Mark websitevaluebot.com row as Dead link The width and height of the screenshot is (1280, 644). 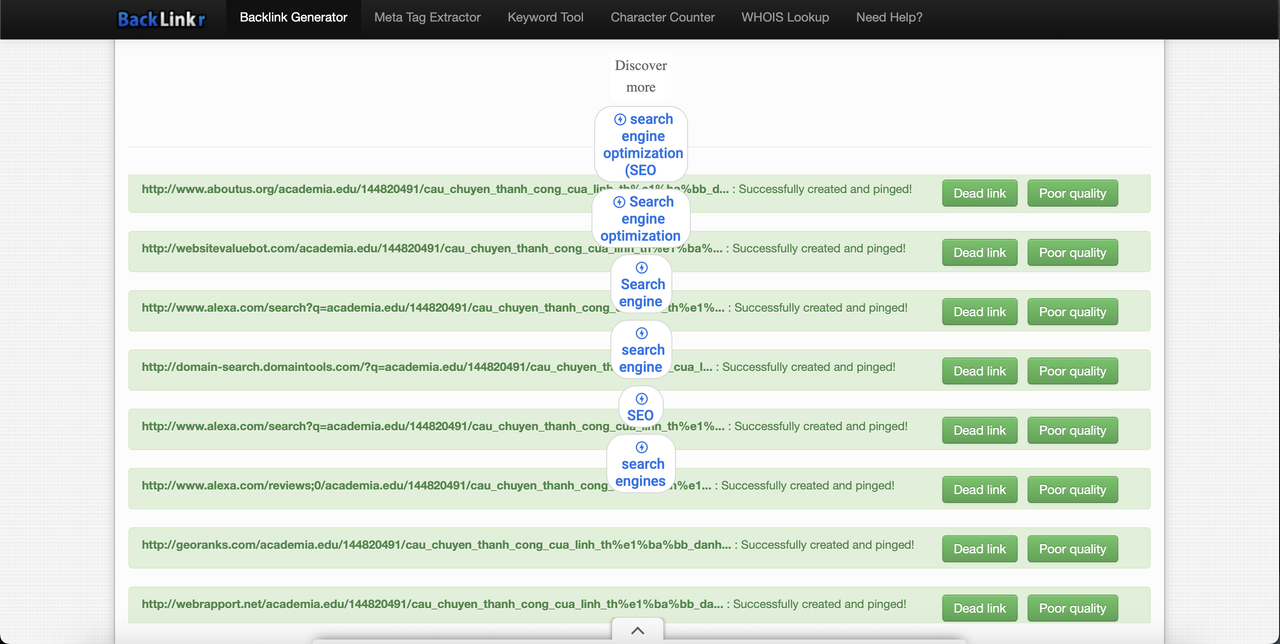(x=980, y=252)
